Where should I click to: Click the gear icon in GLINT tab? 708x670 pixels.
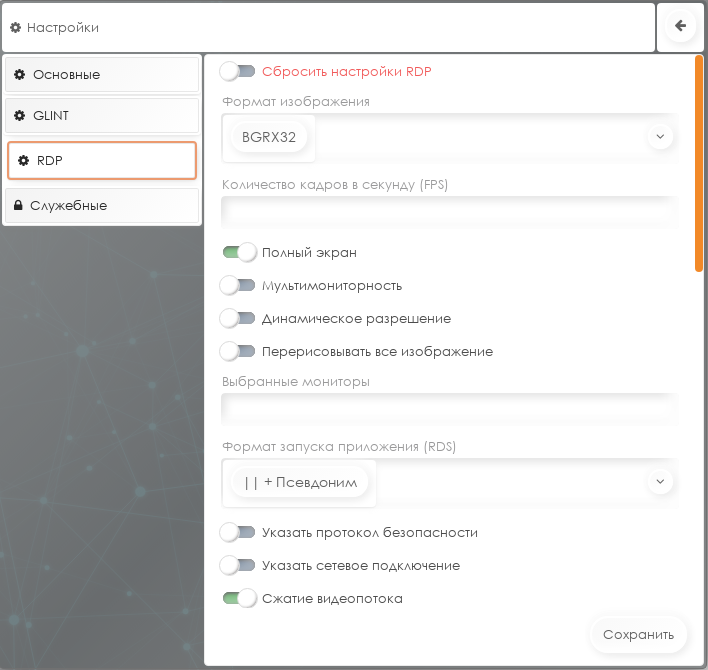pos(20,116)
